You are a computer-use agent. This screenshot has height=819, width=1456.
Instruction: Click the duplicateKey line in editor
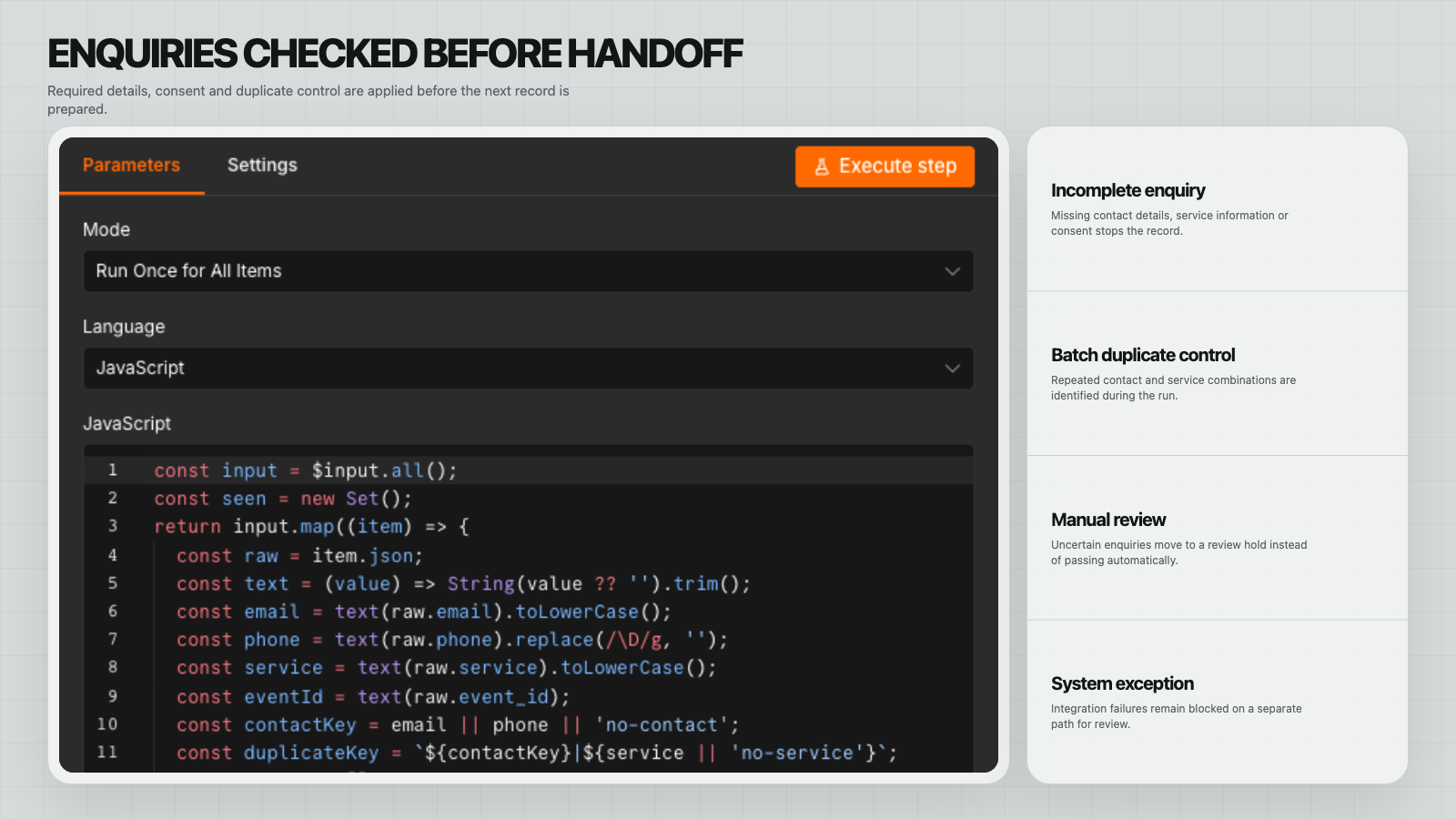point(537,753)
